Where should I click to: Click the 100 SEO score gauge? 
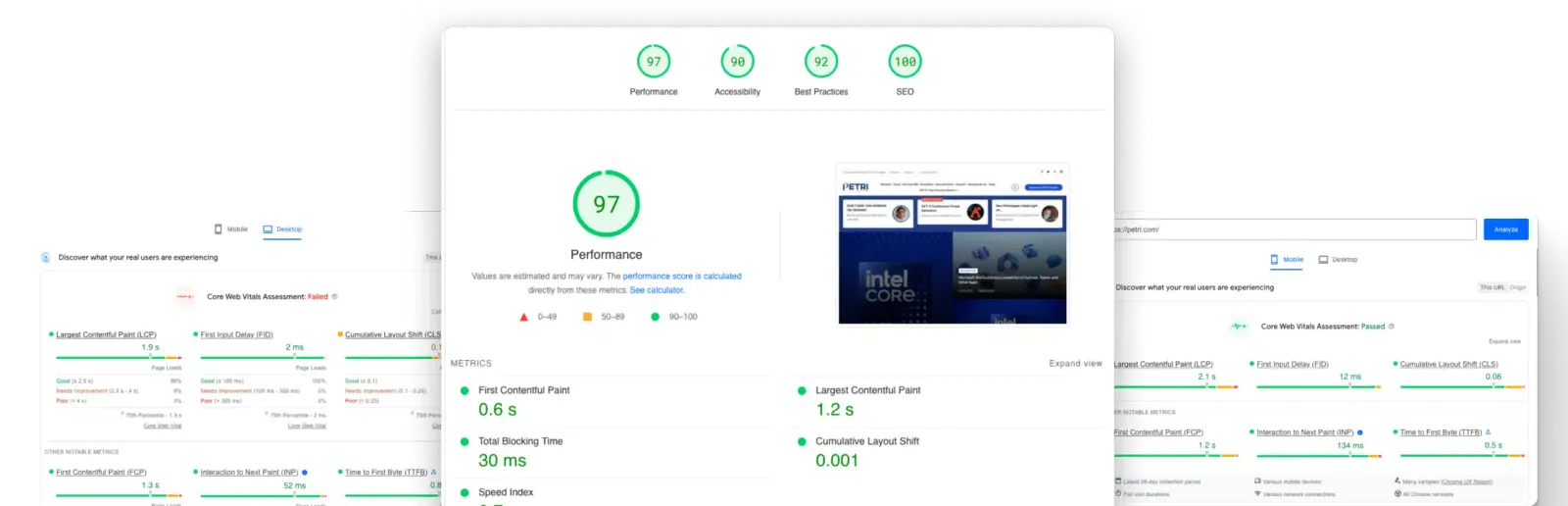pos(905,62)
